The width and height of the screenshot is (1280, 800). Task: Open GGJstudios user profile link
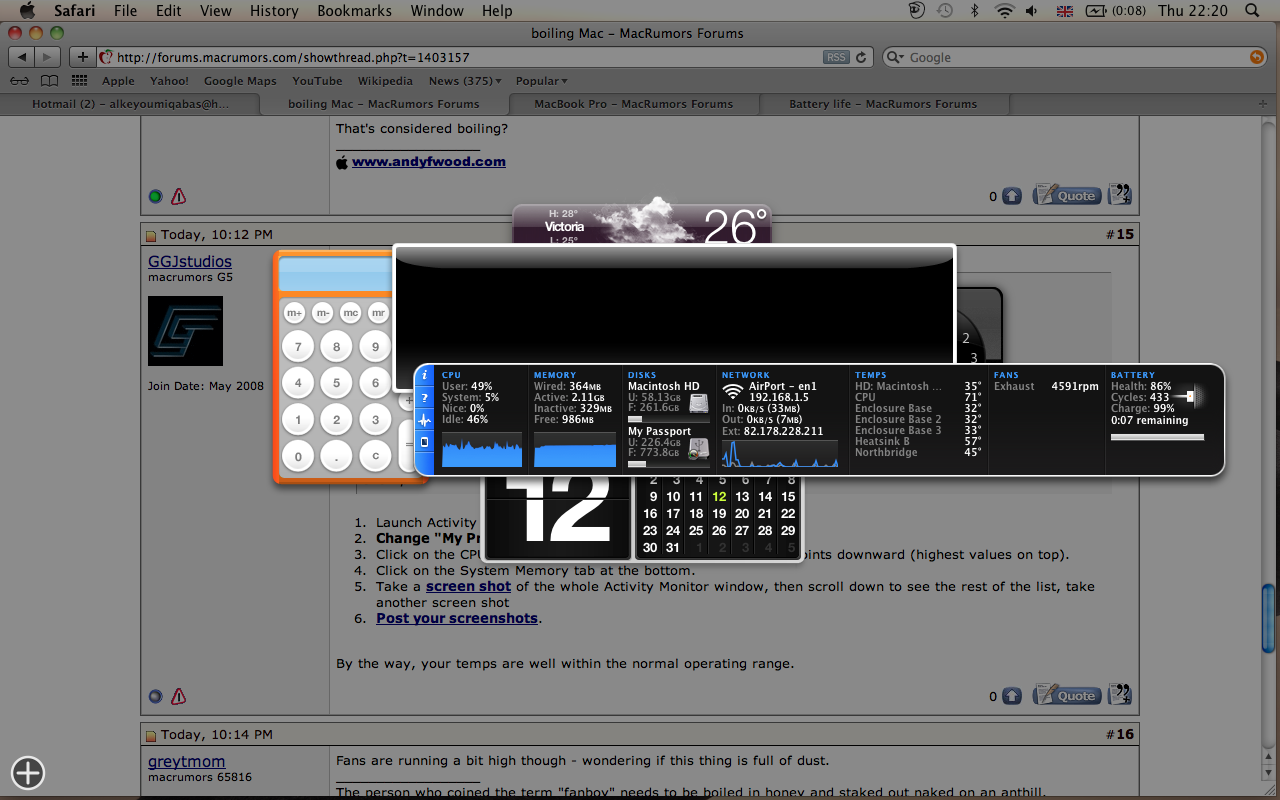[190, 261]
